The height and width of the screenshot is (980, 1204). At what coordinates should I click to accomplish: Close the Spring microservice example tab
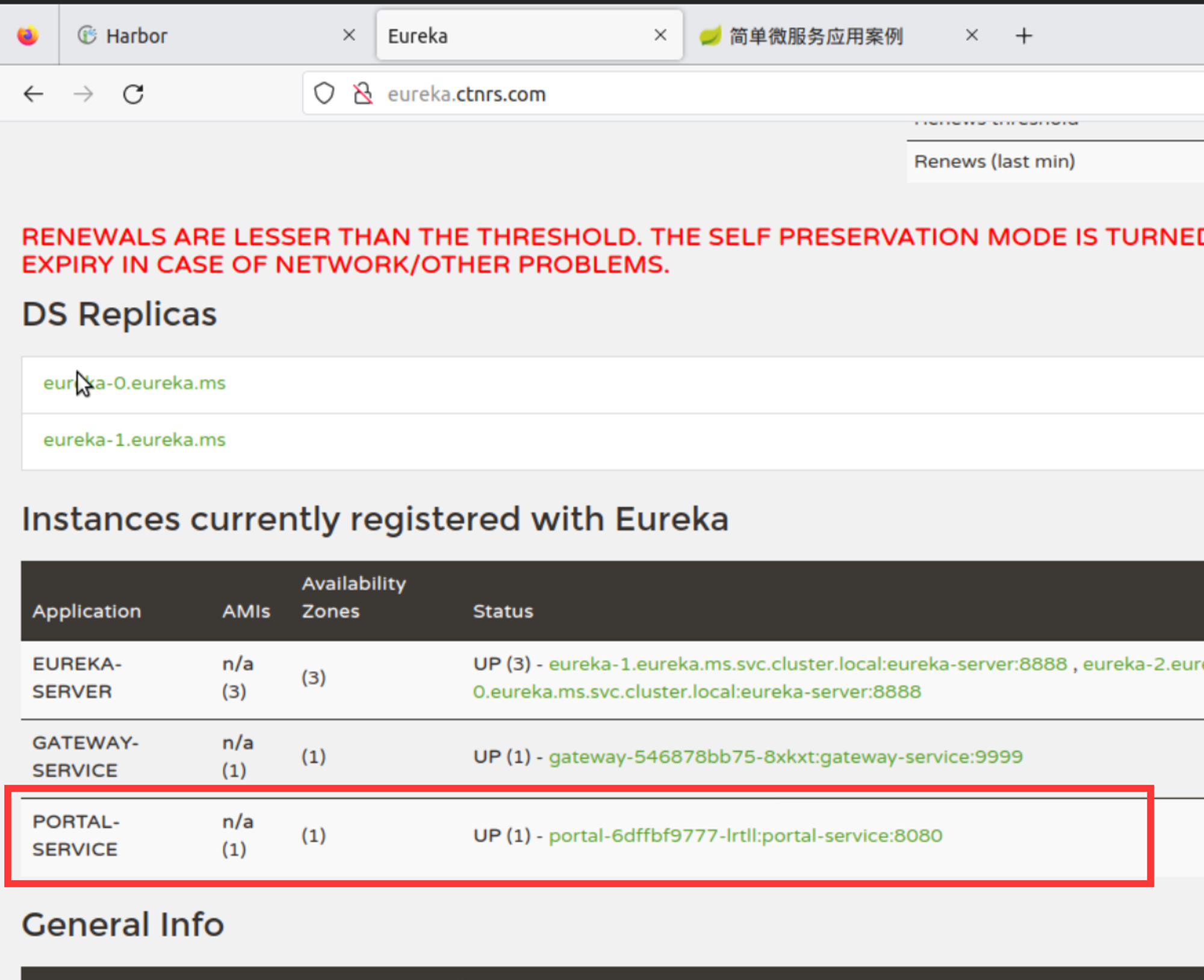coord(972,36)
